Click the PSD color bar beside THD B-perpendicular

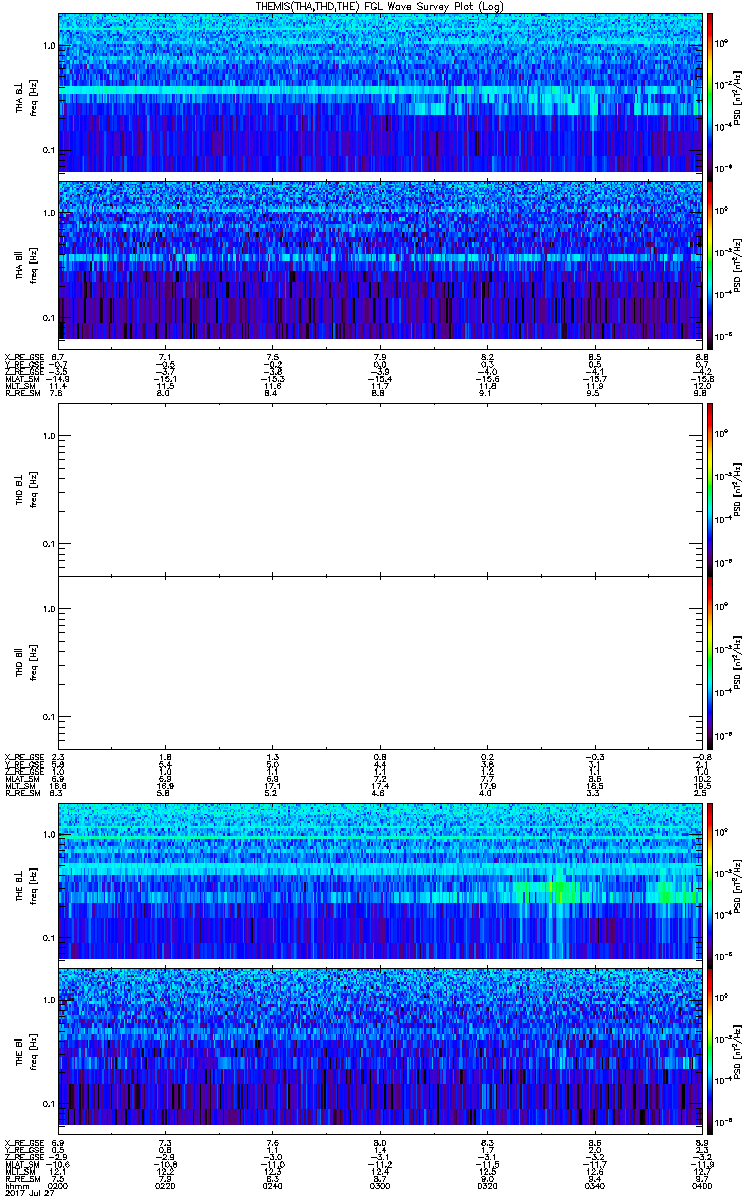click(710, 488)
